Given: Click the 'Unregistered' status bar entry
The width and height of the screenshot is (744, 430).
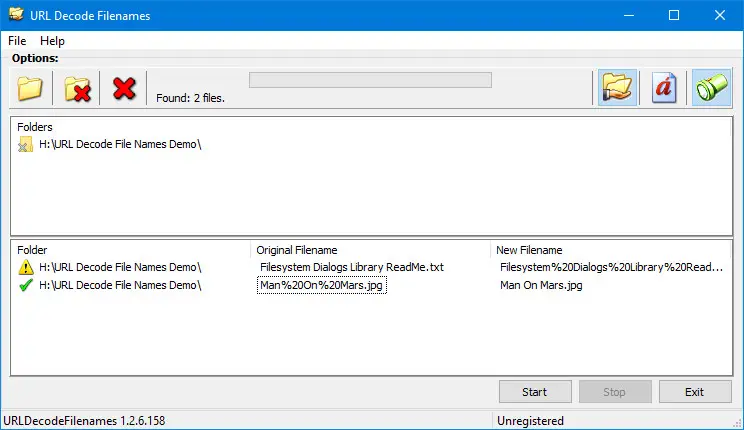Looking at the screenshot, I should pyautogui.click(x=530, y=421).
